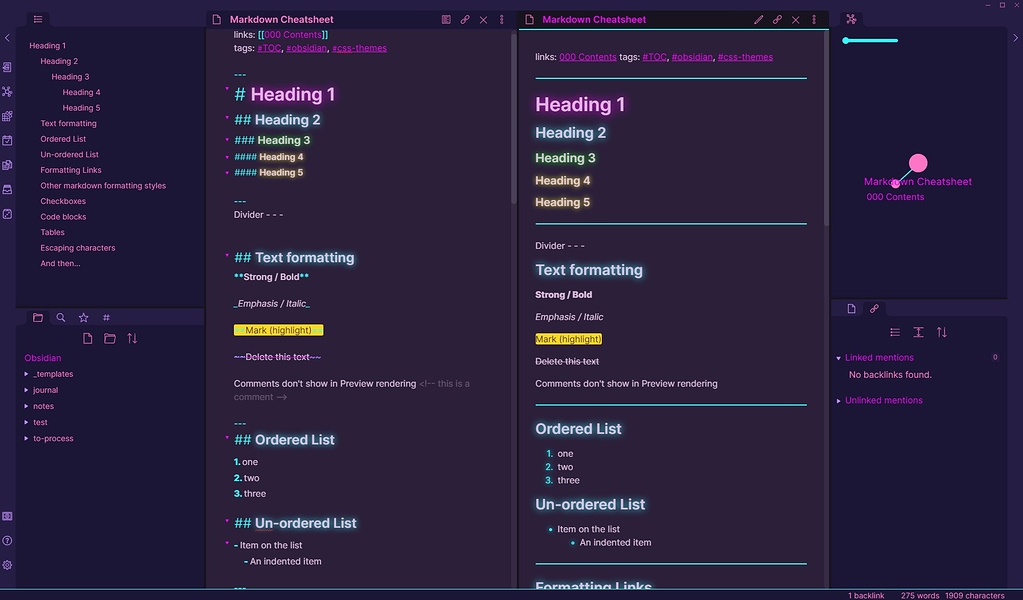
Task: Change sort order with the sort icon
Action: (x=131, y=339)
